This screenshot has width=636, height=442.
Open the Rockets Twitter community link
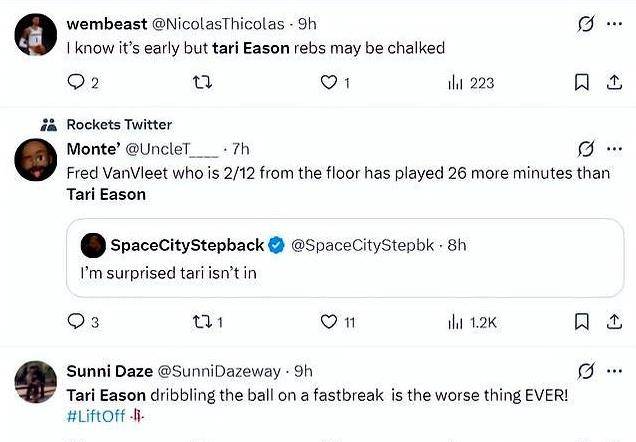pyautogui.click(x=119, y=125)
